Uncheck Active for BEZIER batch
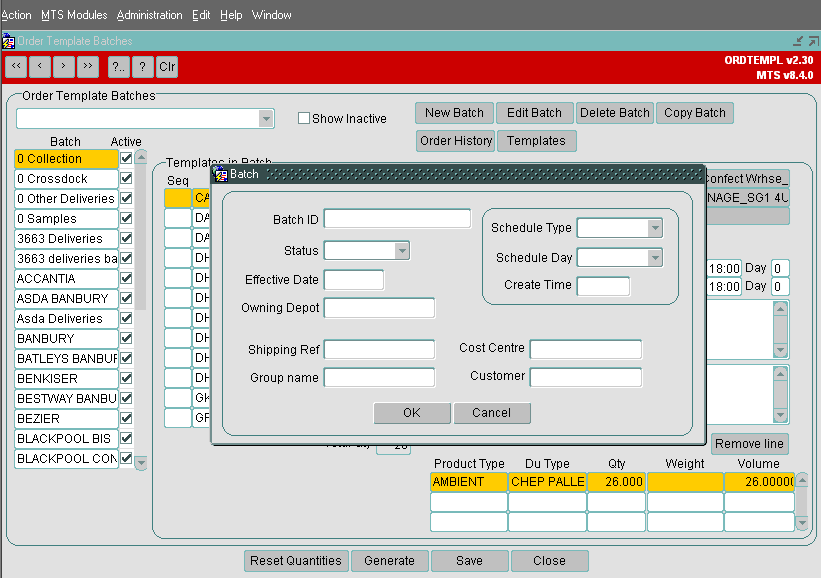821x578 pixels. pyautogui.click(x=126, y=418)
